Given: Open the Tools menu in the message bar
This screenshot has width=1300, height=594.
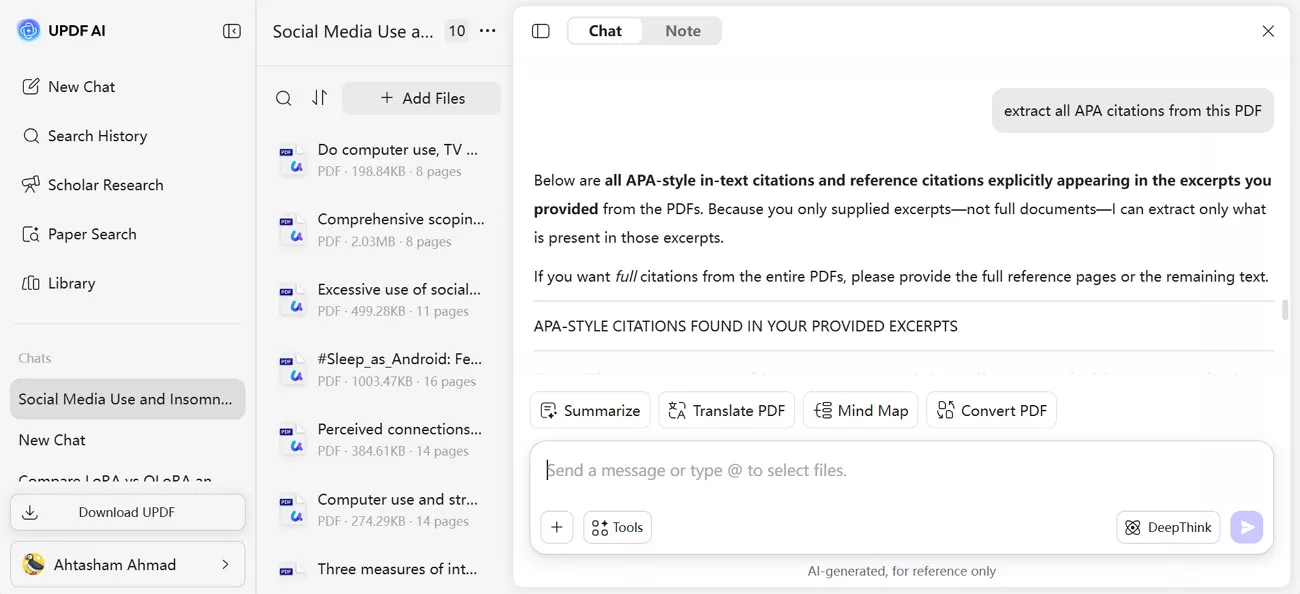Looking at the screenshot, I should pyautogui.click(x=617, y=527).
